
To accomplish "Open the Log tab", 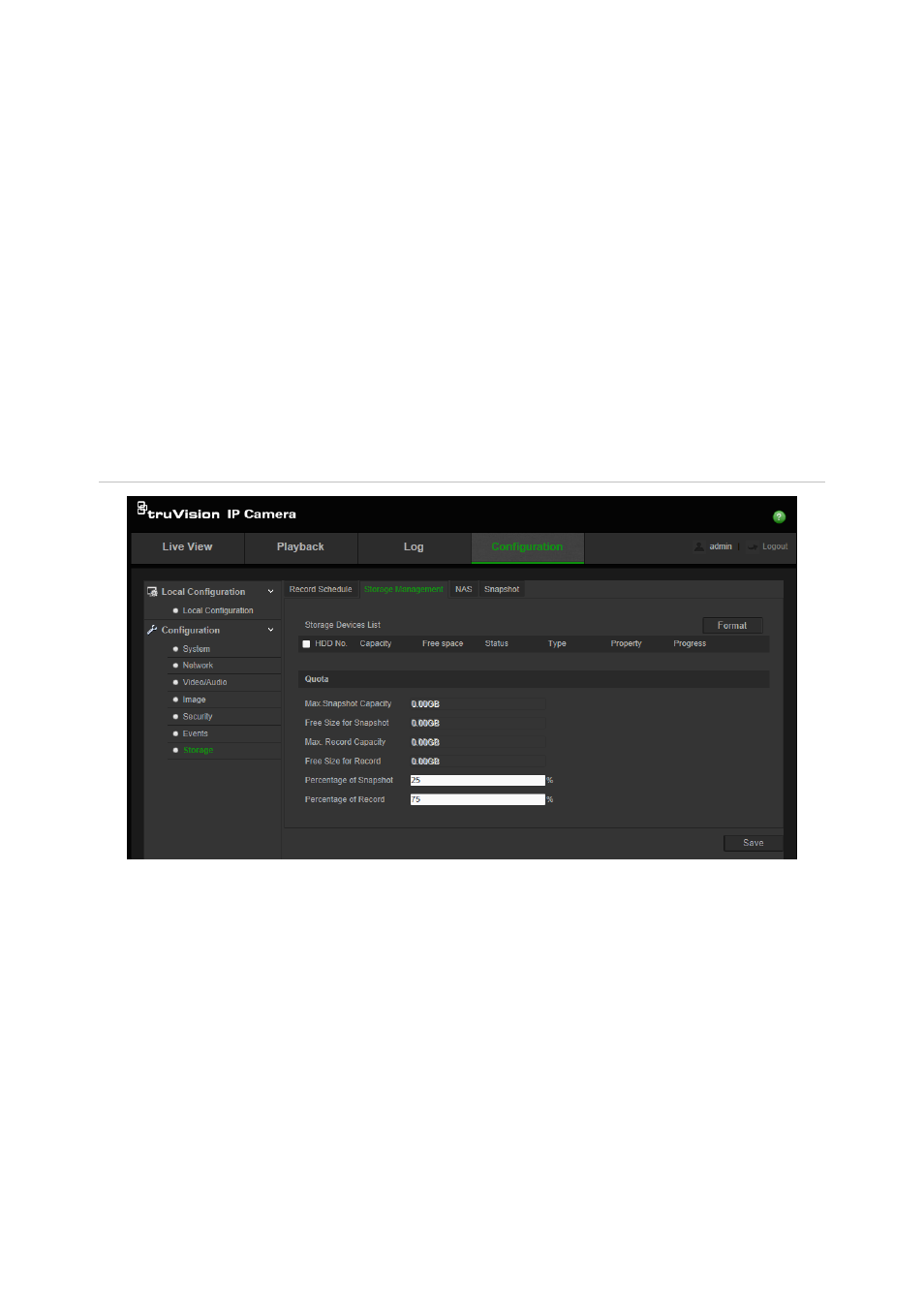I will [x=414, y=547].
